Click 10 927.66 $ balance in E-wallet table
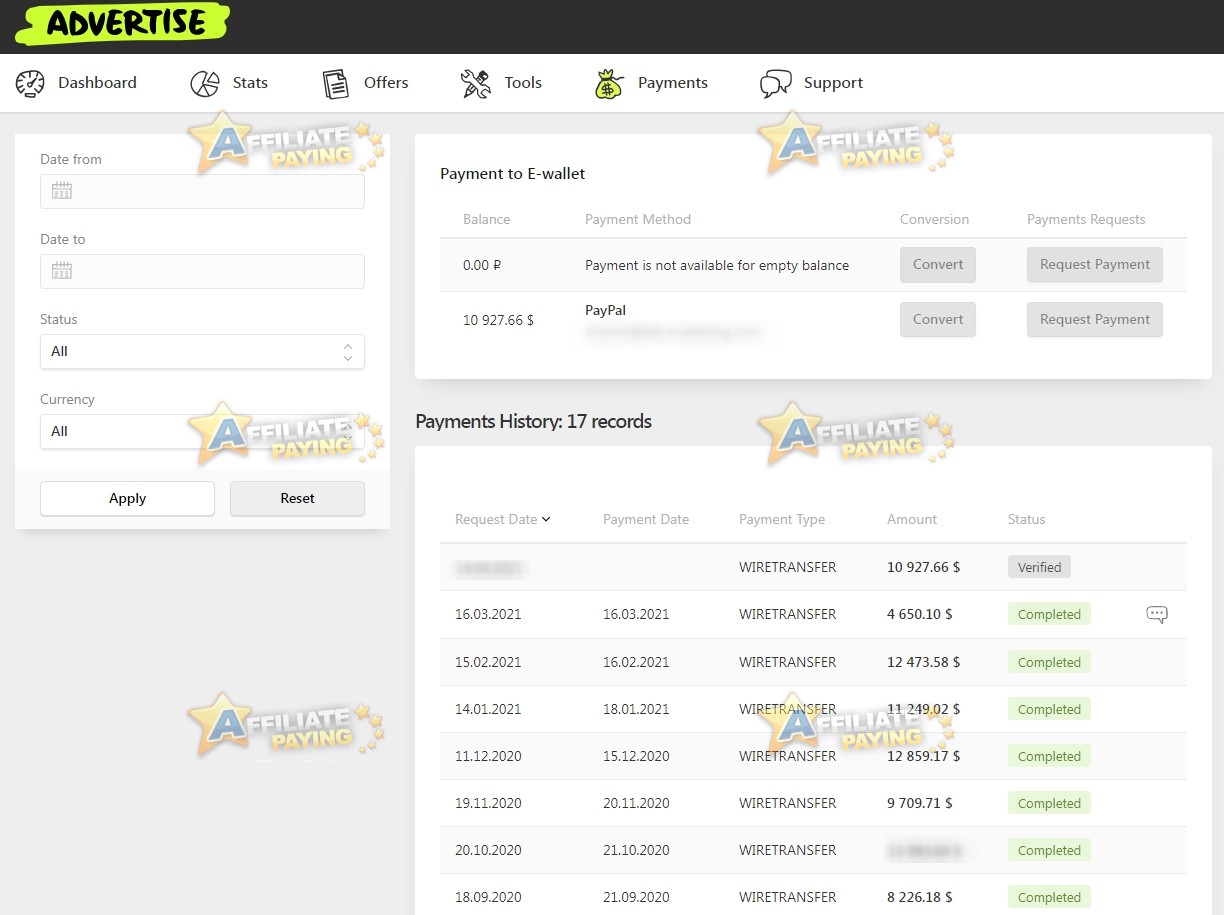Viewport: 1224px width, 915px height. (x=498, y=320)
